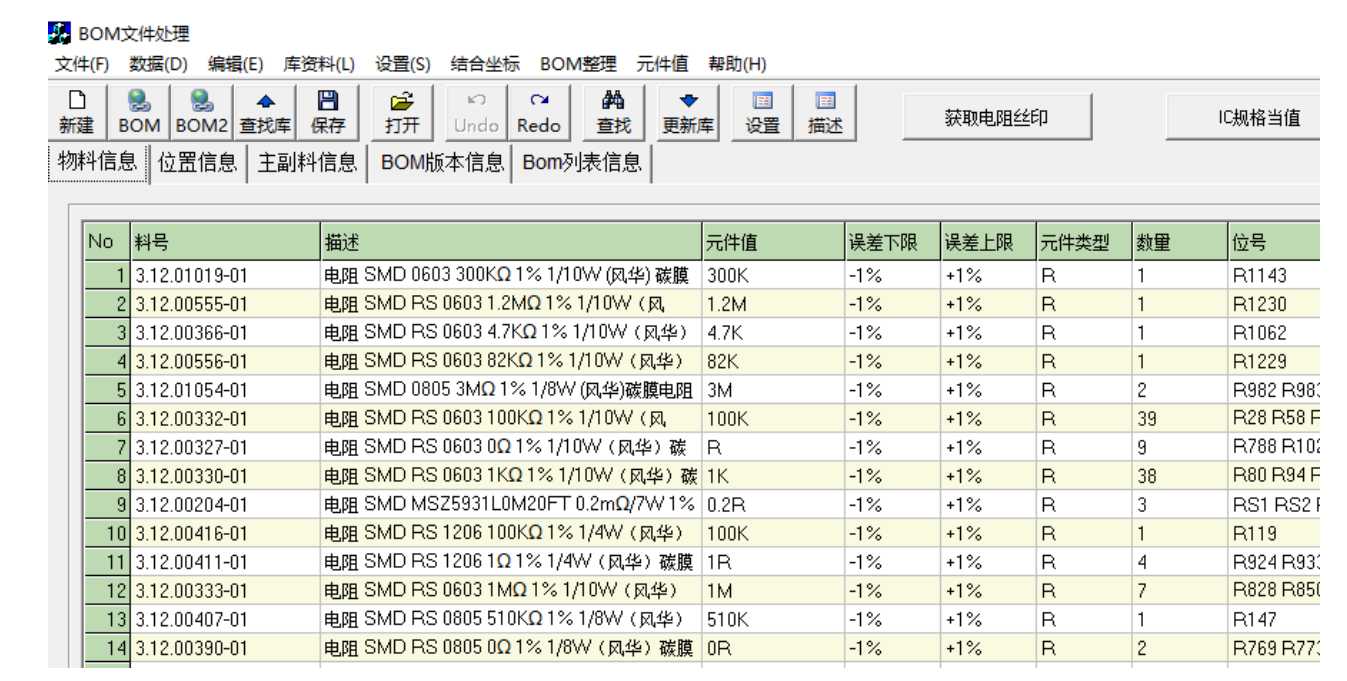Open the 文件(F) menu
The height and width of the screenshot is (681, 1347).
tap(82, 64)
